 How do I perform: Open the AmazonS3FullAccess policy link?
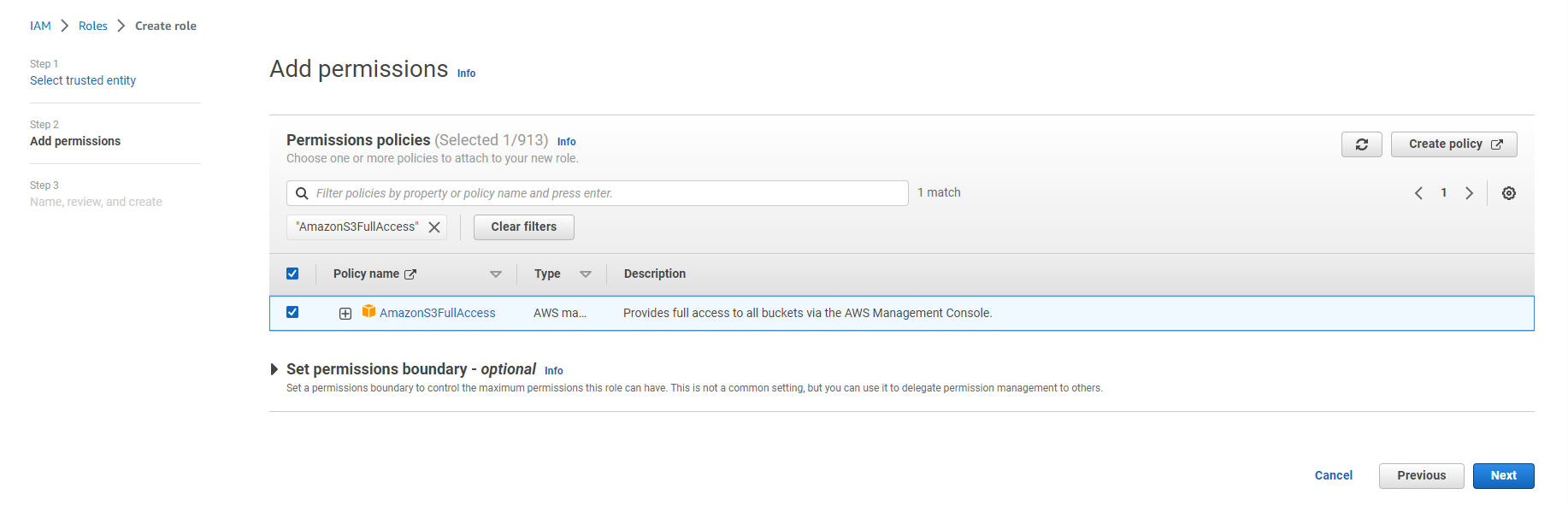tap(437, 313)
